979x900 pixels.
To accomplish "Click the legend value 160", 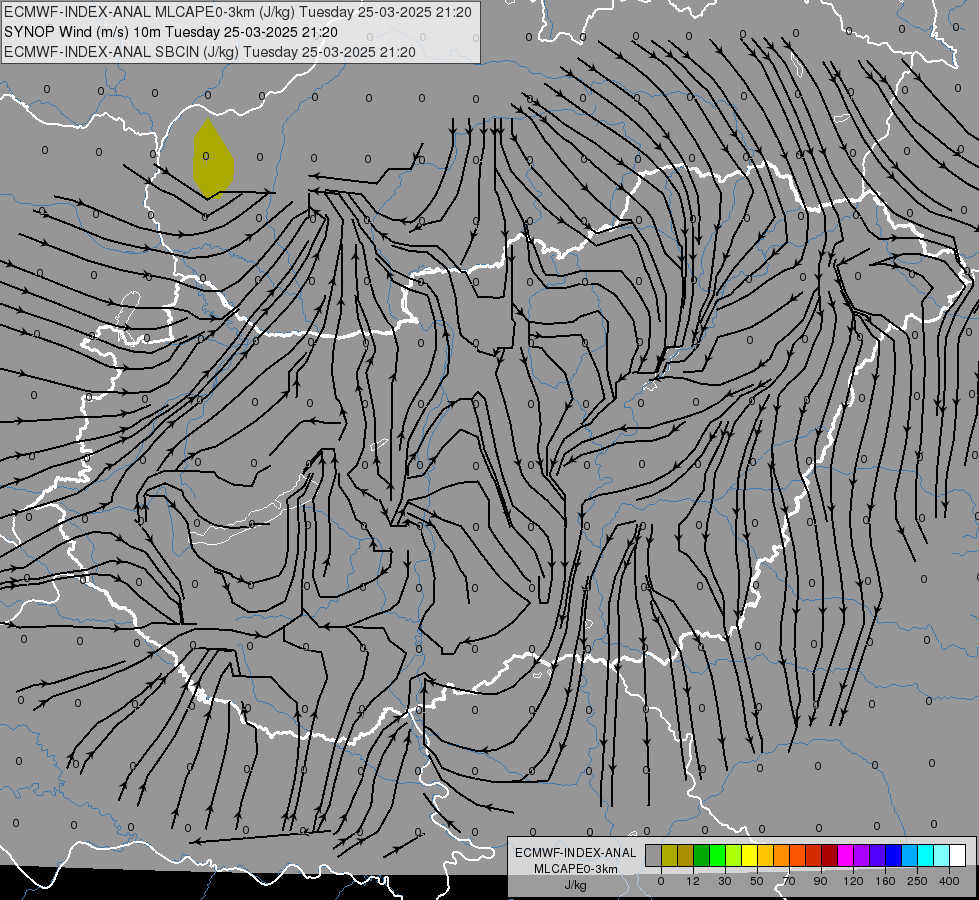I will click(x=885, y=881).
